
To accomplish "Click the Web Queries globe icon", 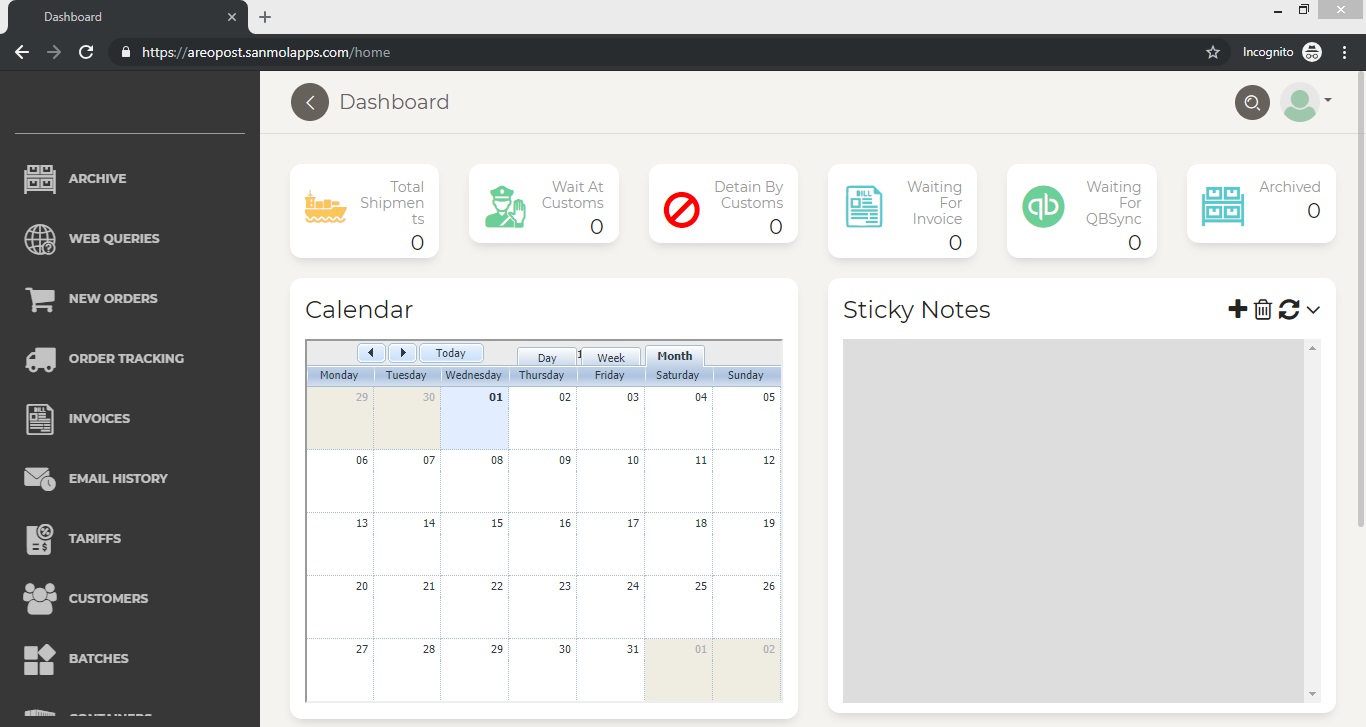I will pos(40,239).
